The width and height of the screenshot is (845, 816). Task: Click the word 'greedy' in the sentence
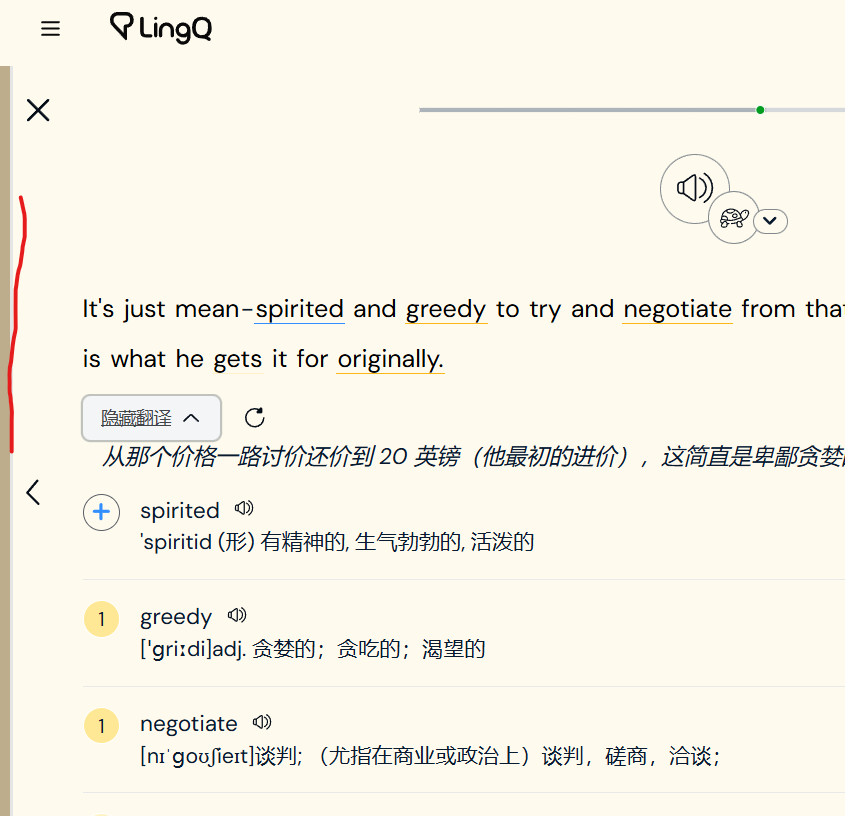click(446, 309)
